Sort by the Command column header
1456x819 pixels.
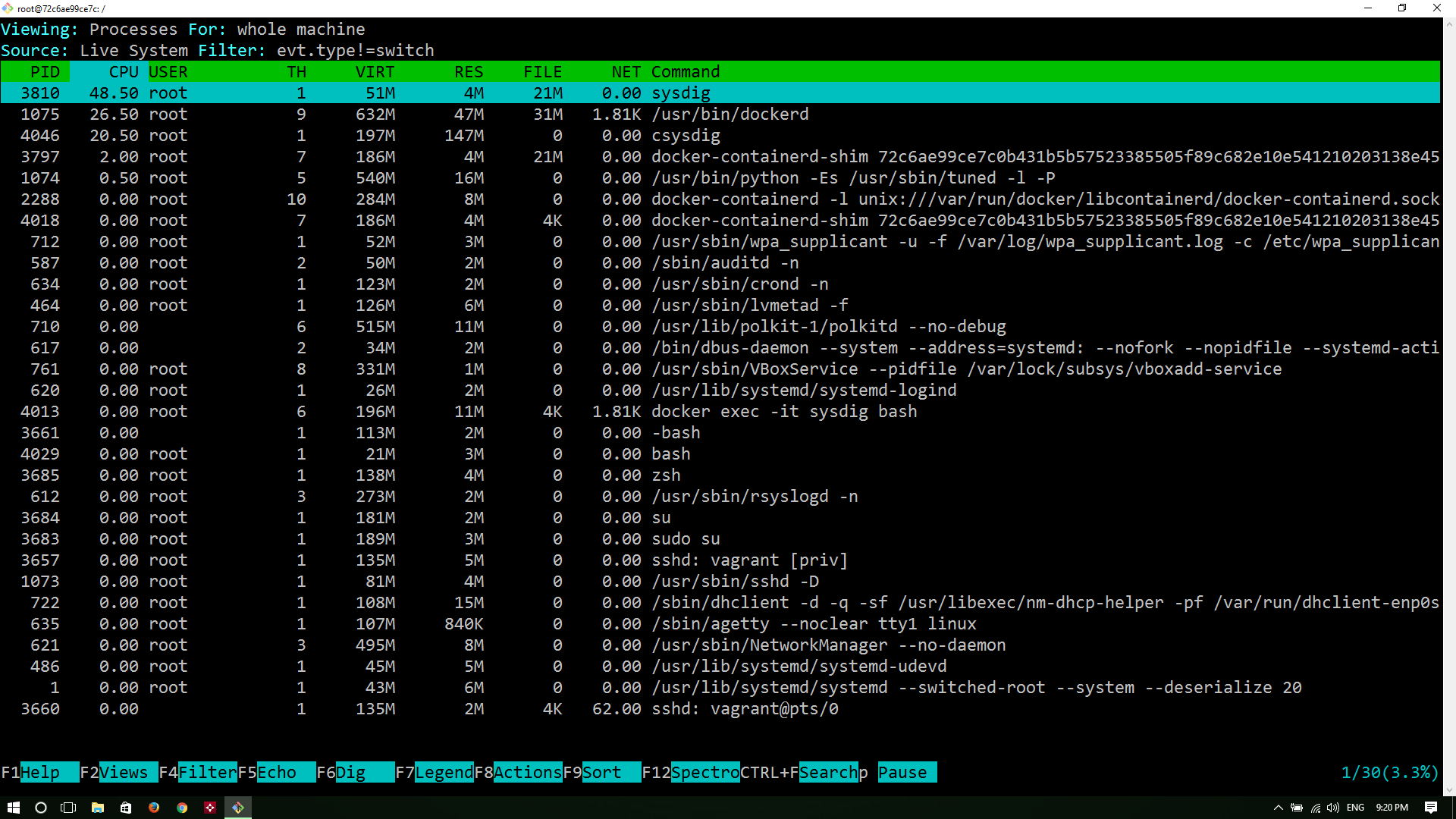686,71
